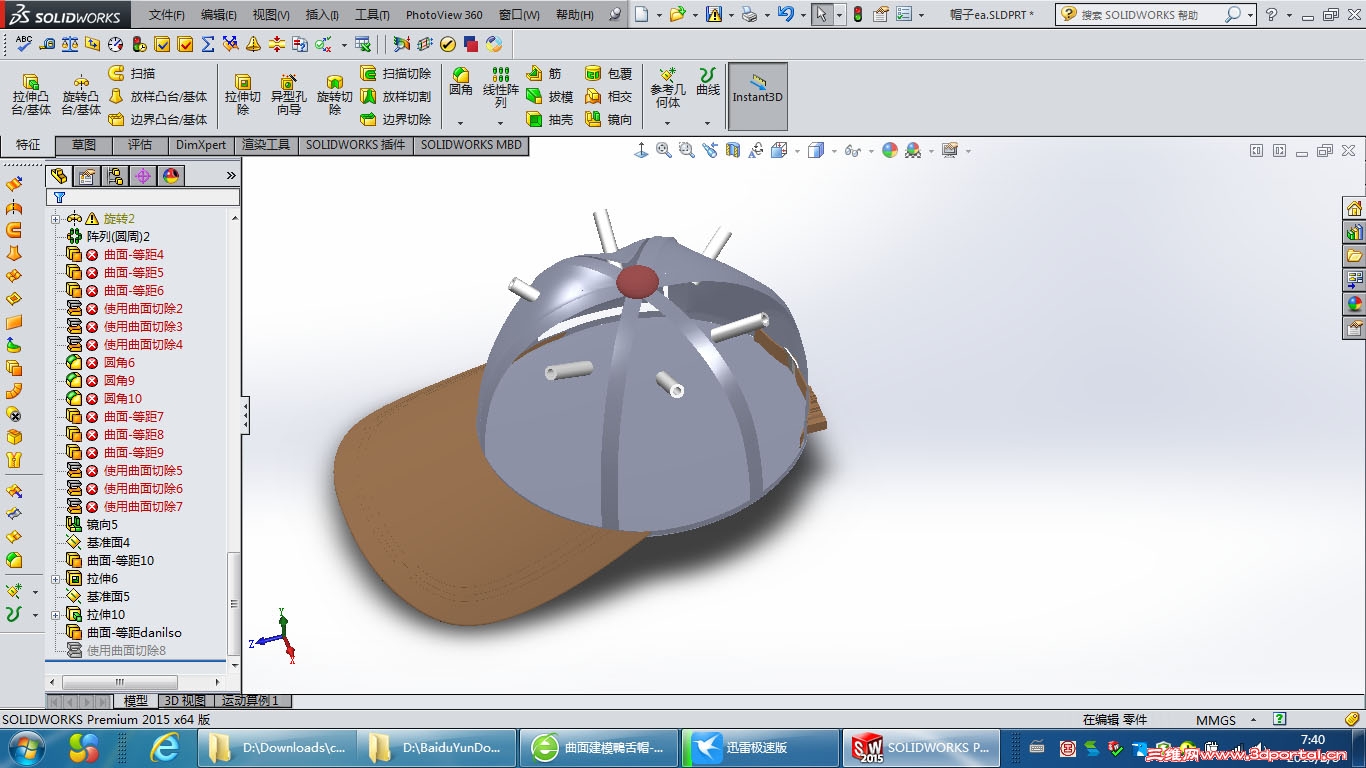Expand the 旋转2 feature tree node

[x=55, y=219]
